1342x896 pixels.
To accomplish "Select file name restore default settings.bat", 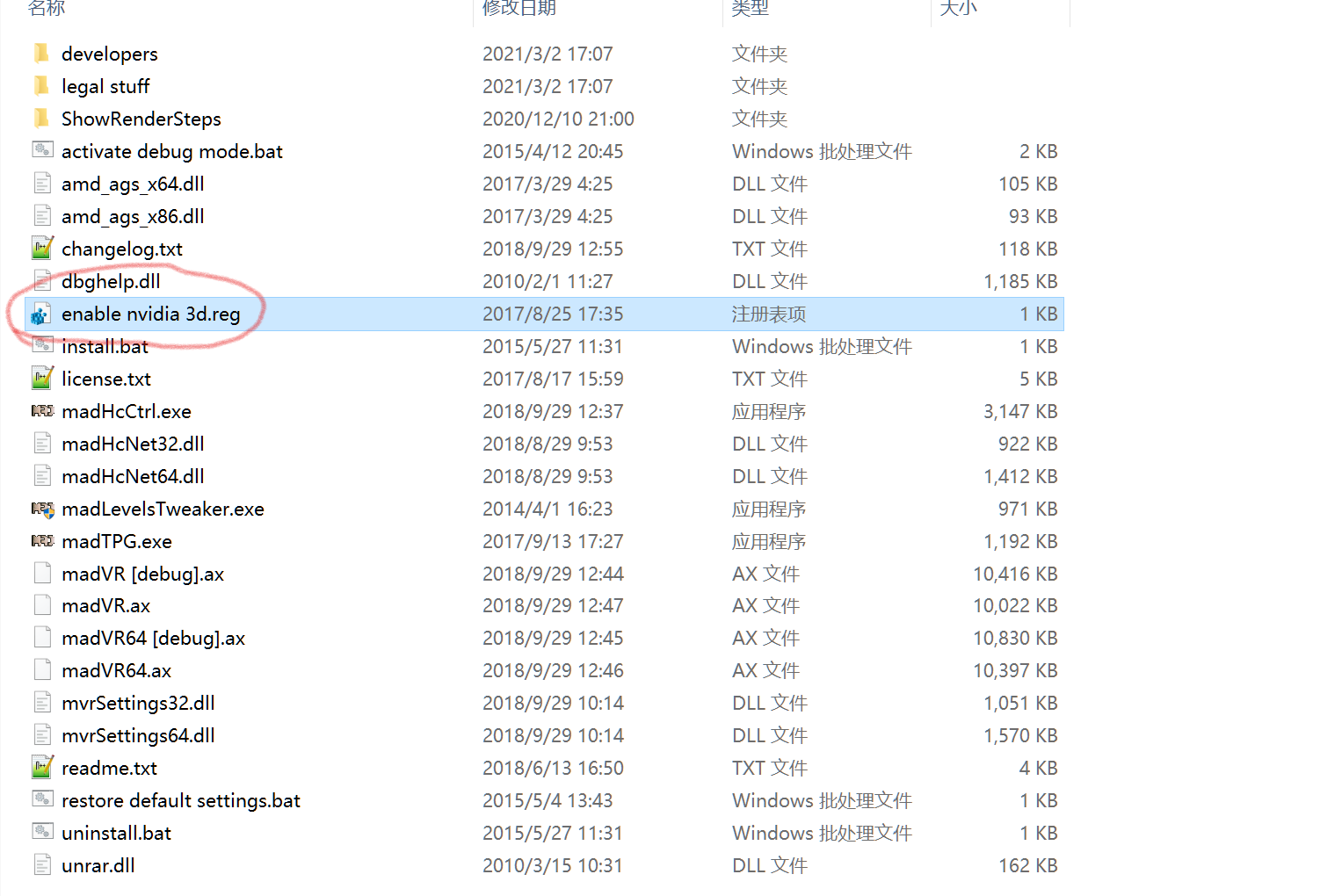I will pos(181,800).
